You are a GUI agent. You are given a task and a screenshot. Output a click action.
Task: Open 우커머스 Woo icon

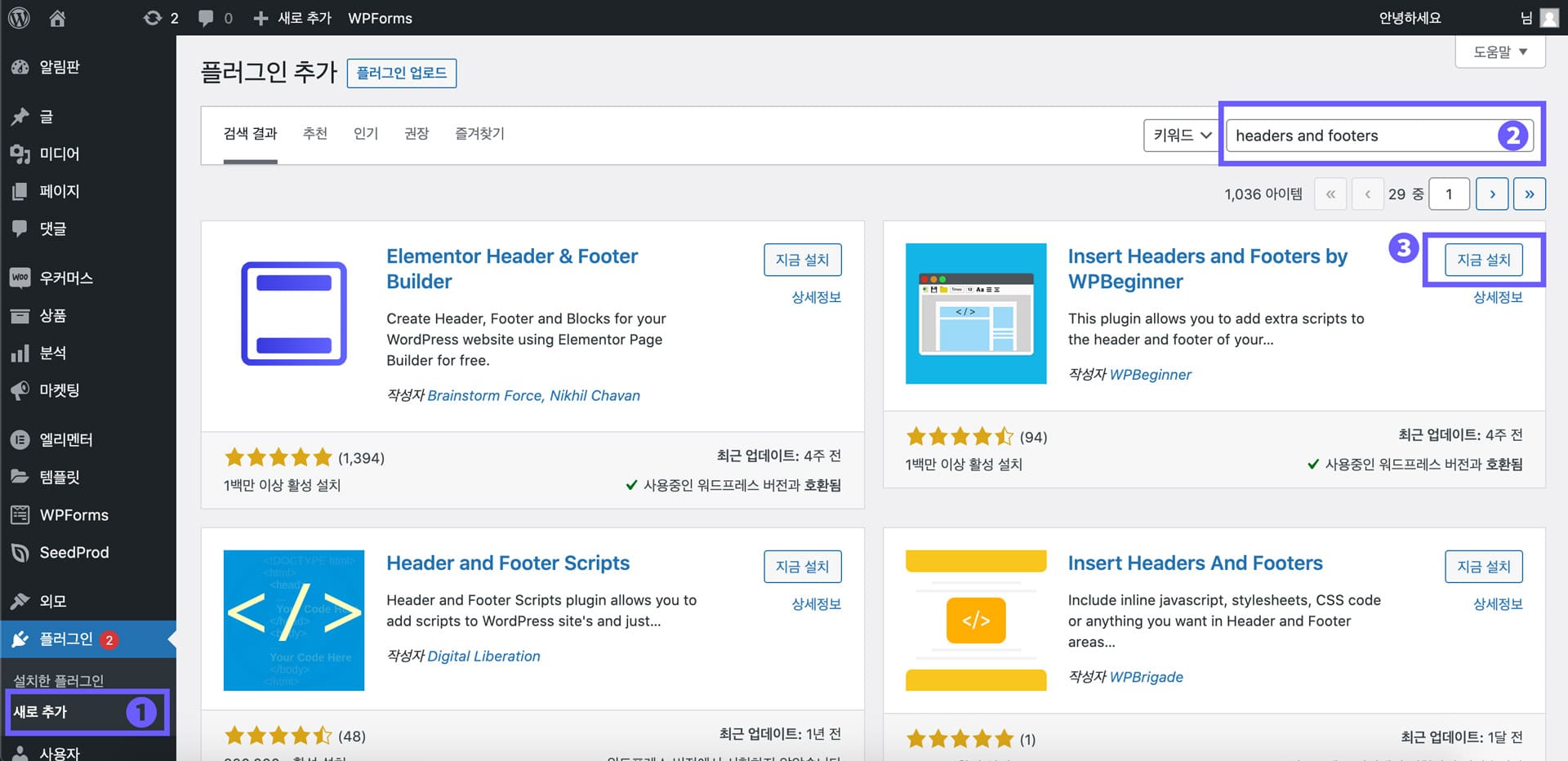coord(20,278)
